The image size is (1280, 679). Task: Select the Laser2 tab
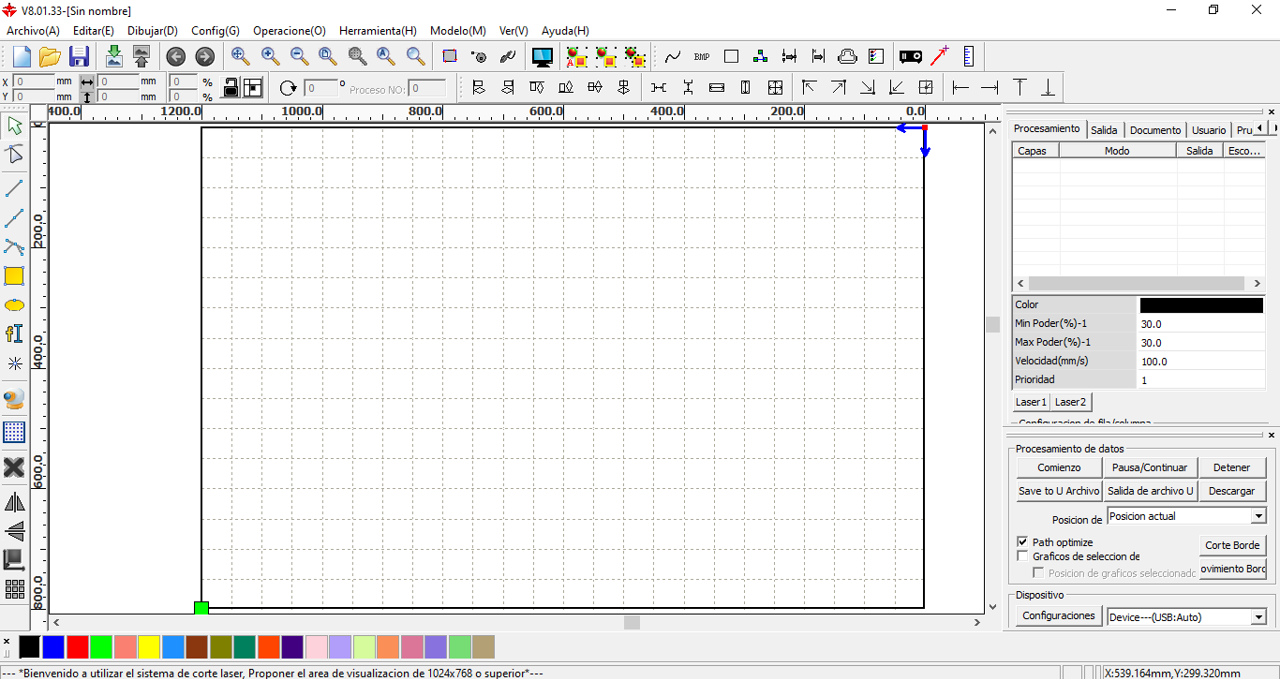click(1070, 402)
